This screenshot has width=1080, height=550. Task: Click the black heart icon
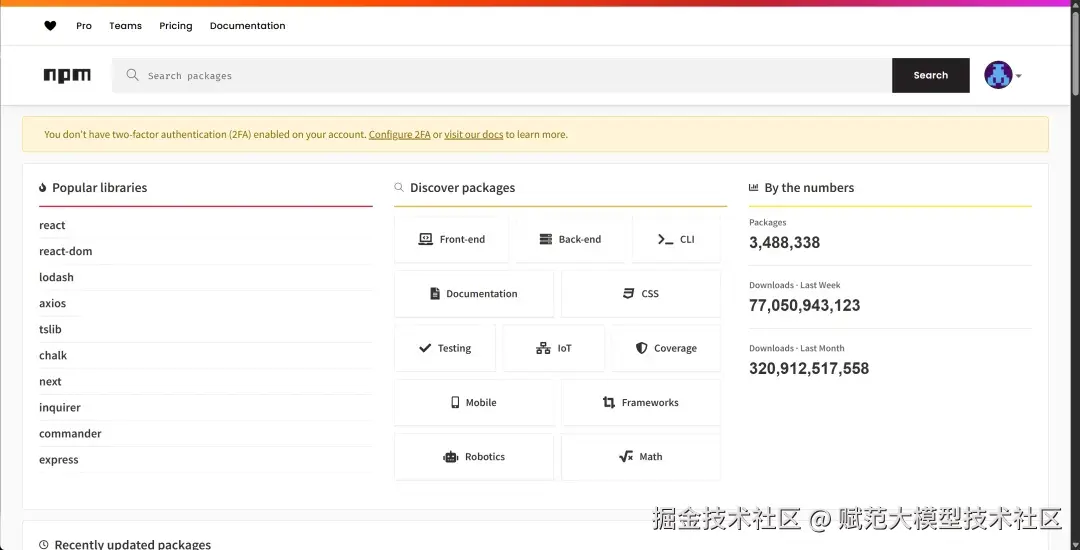50,25
